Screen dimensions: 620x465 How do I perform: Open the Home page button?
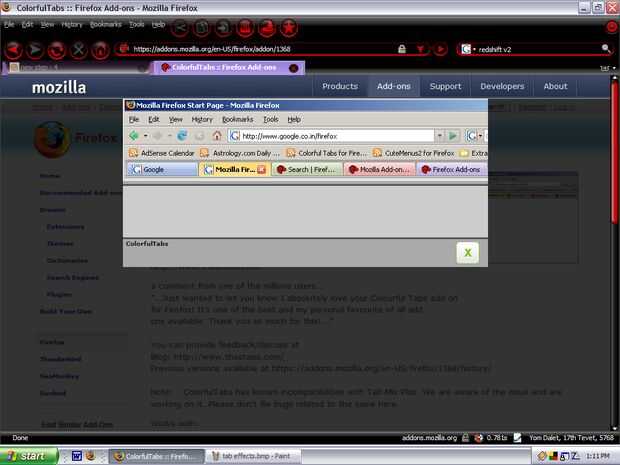point(100,50)
